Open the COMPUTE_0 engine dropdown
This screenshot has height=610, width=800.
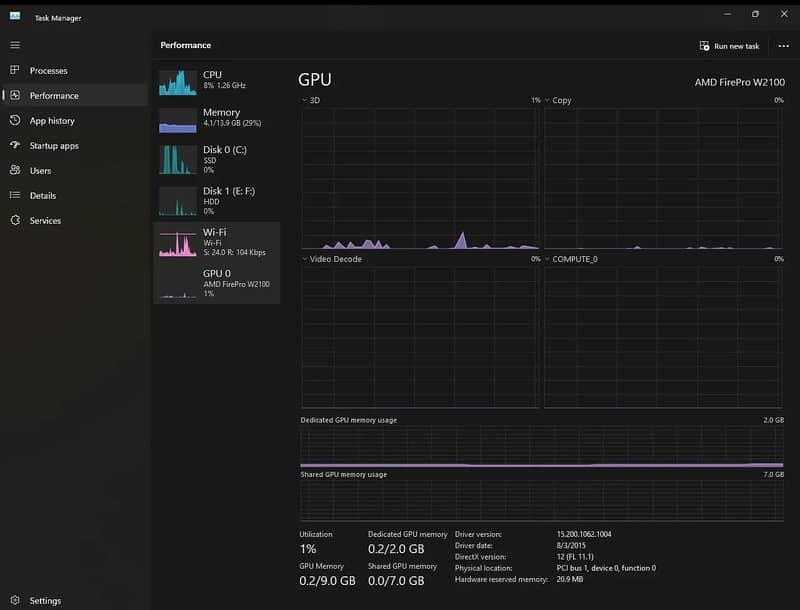point(547,259)
